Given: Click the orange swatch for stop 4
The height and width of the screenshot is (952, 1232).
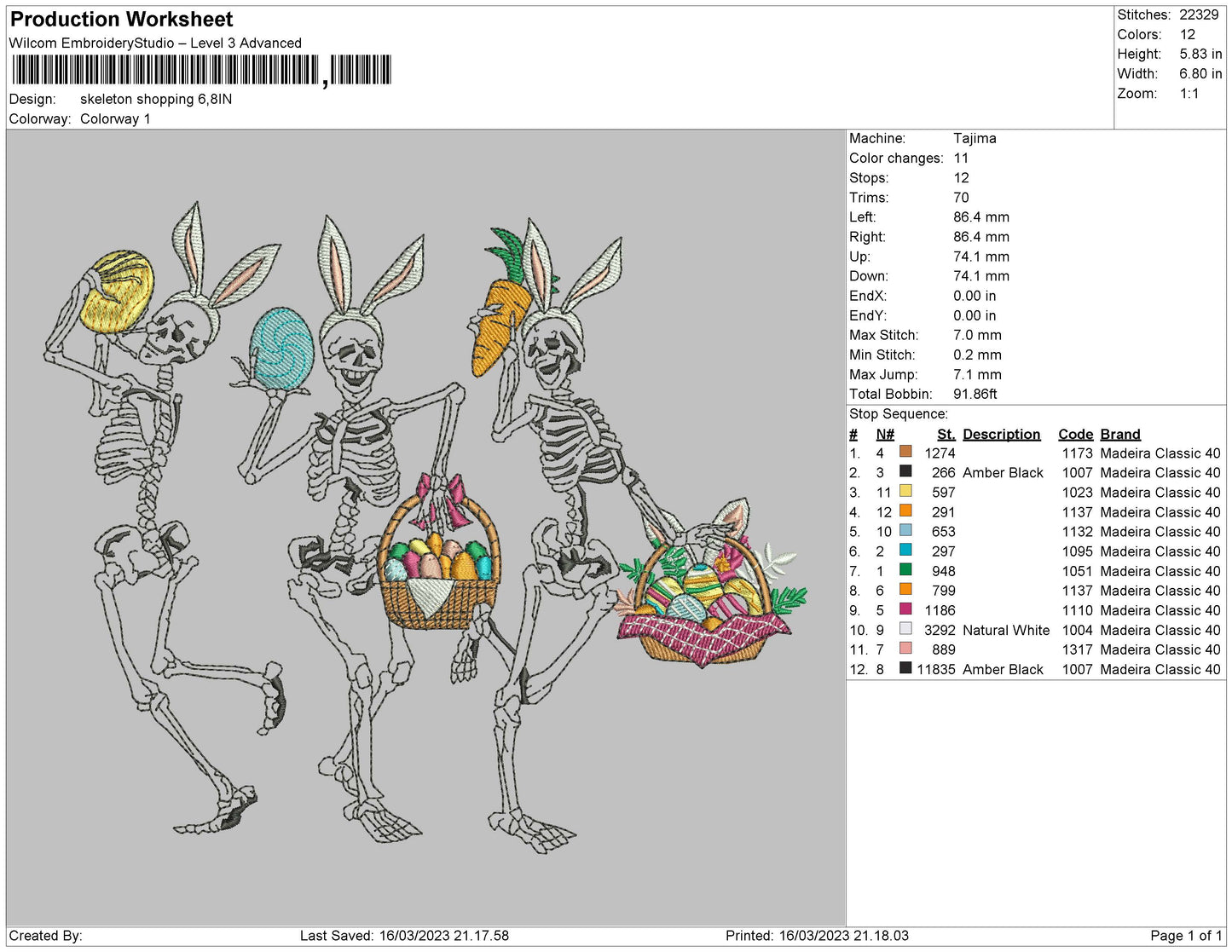Looking at the screenshot, I should tap(905, 511).
